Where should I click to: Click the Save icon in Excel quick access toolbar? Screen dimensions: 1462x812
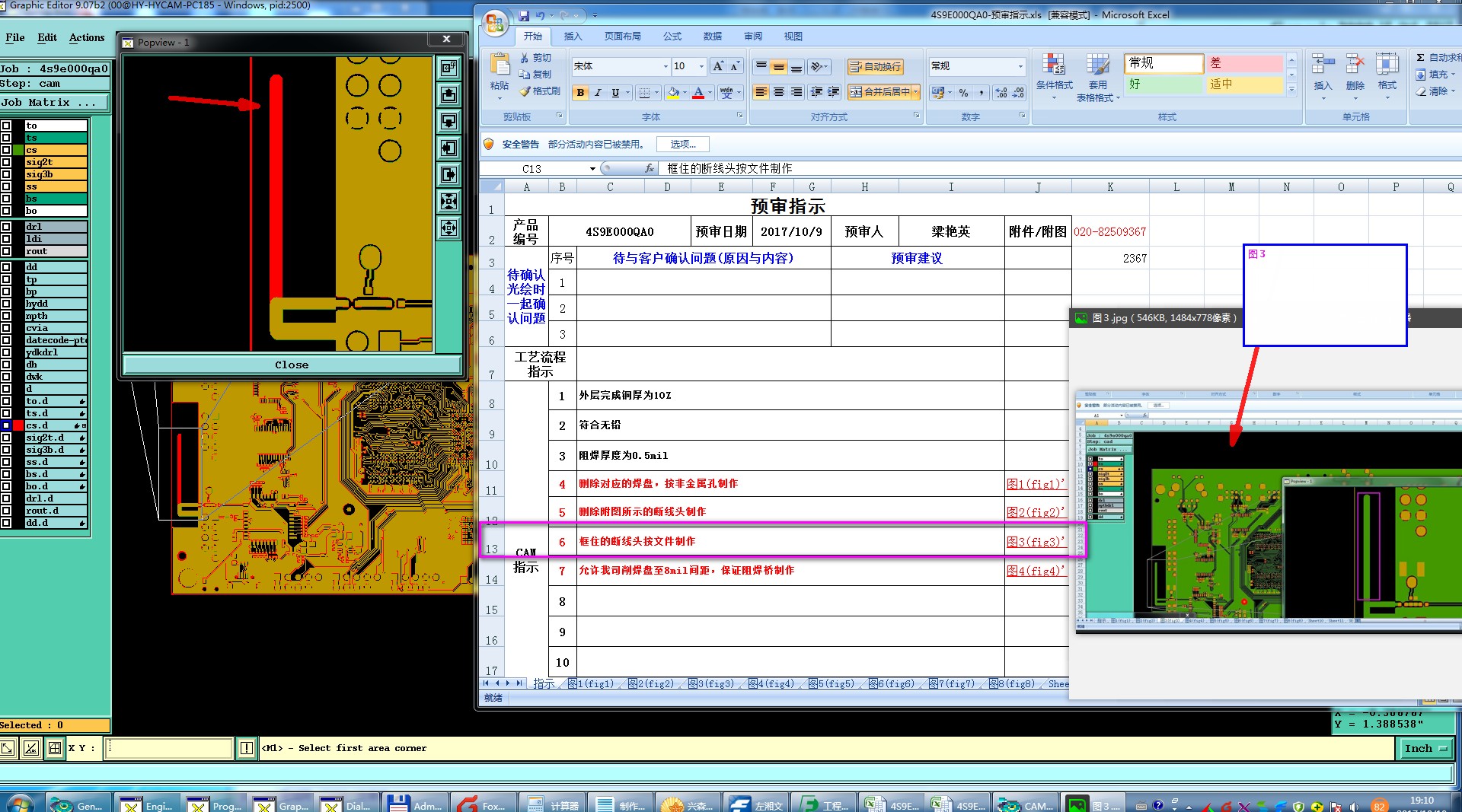pos(524,15)
